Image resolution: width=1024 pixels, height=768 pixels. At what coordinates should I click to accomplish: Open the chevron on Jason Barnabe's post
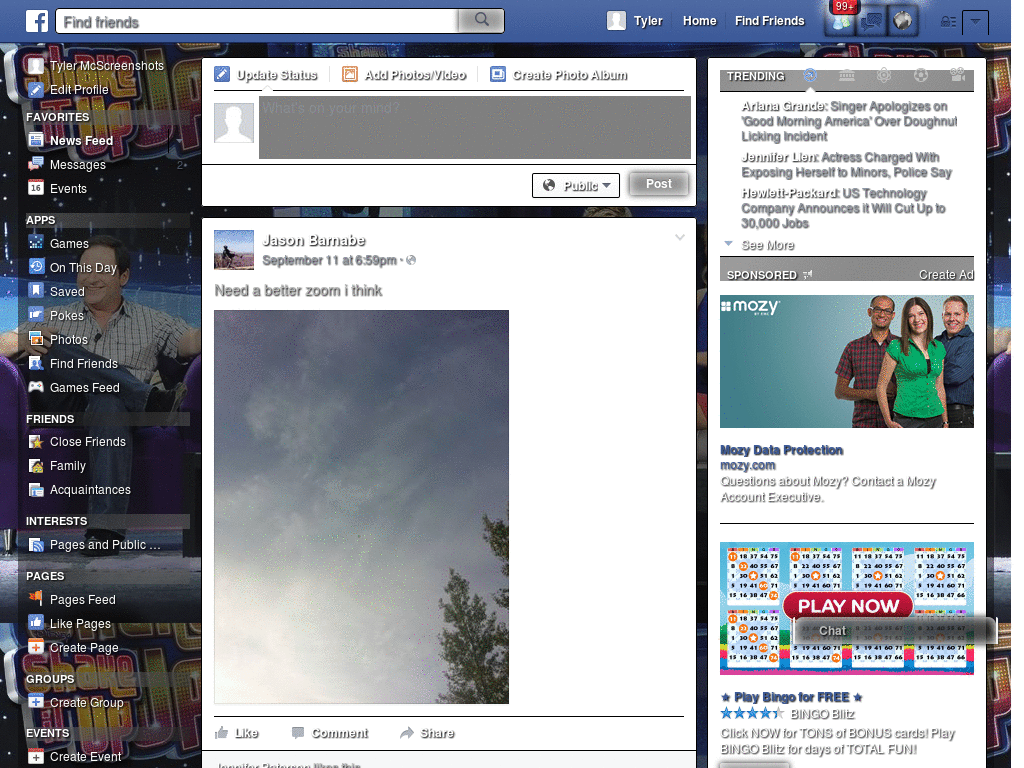coord(680,237)
